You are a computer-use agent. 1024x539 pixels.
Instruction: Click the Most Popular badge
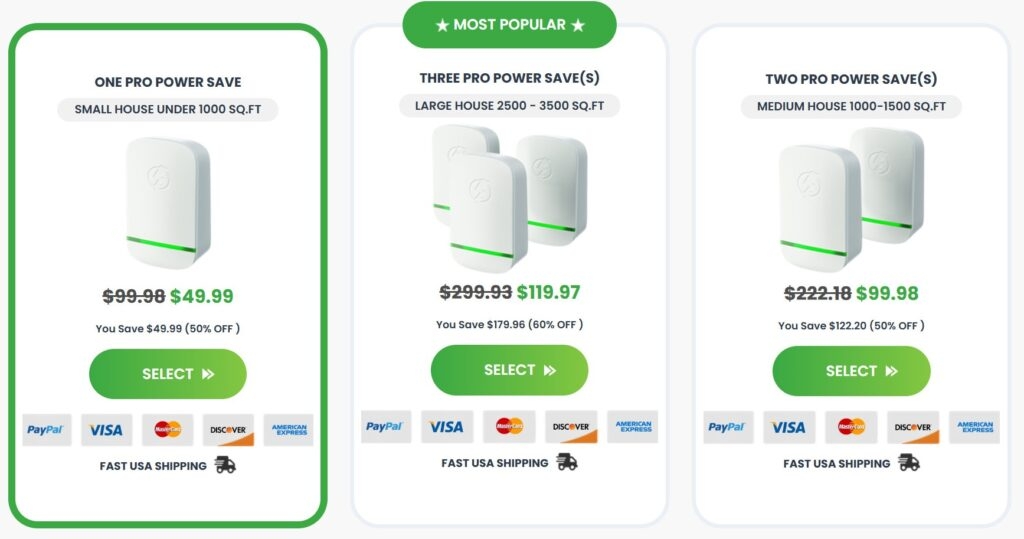click(x=510, y=25)
